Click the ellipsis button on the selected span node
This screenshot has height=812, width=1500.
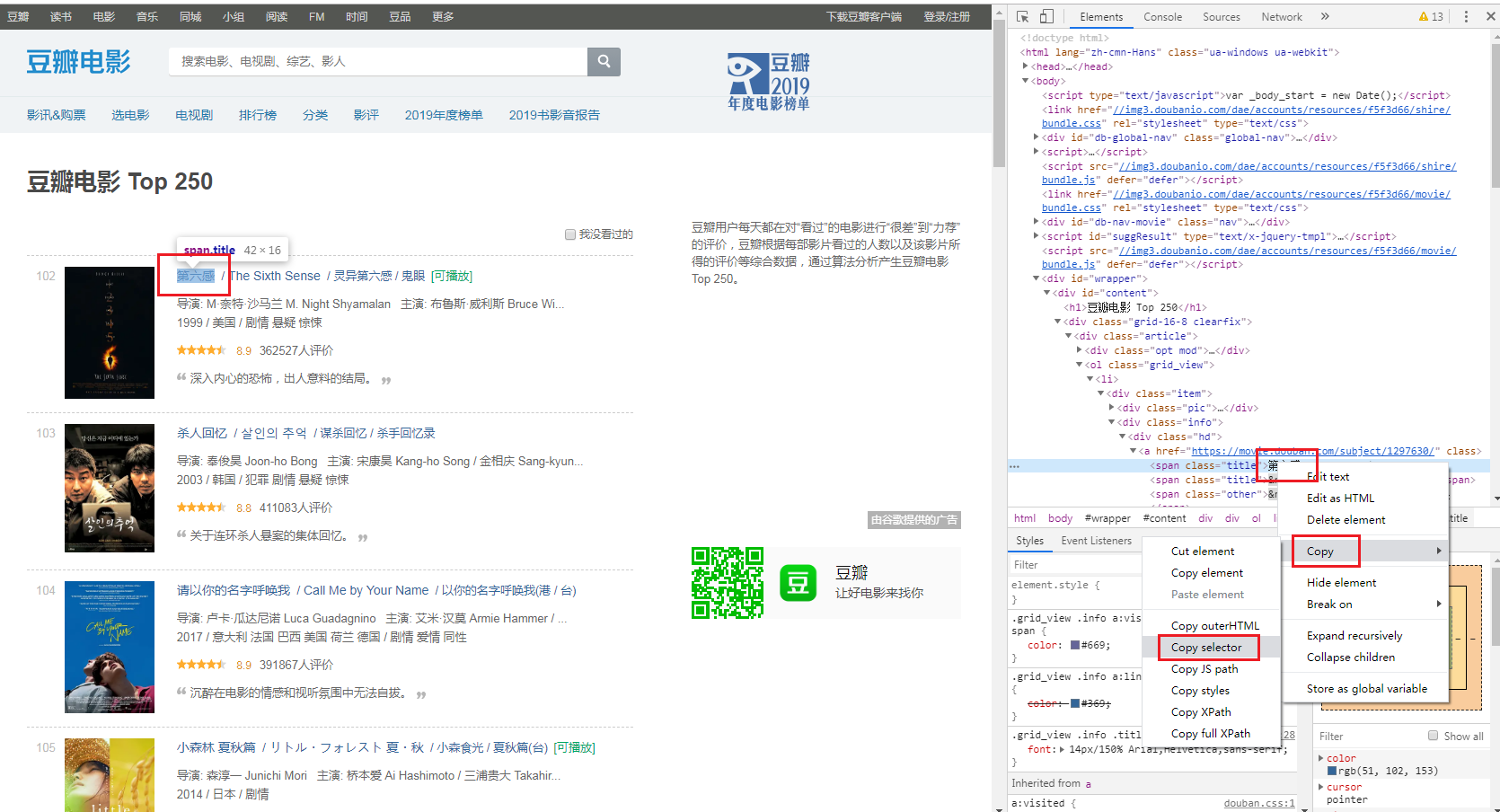(1015, 465)
